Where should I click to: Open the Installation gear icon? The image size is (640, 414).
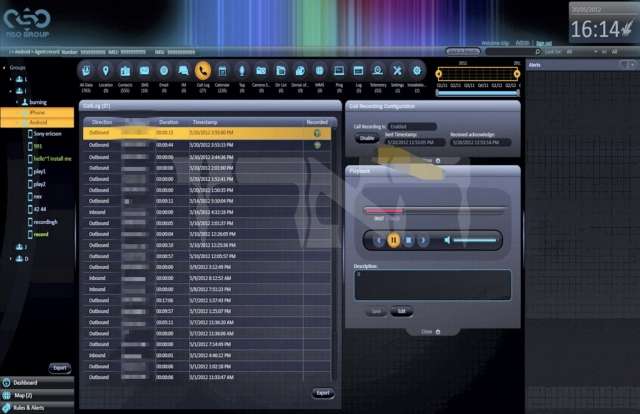416,71
